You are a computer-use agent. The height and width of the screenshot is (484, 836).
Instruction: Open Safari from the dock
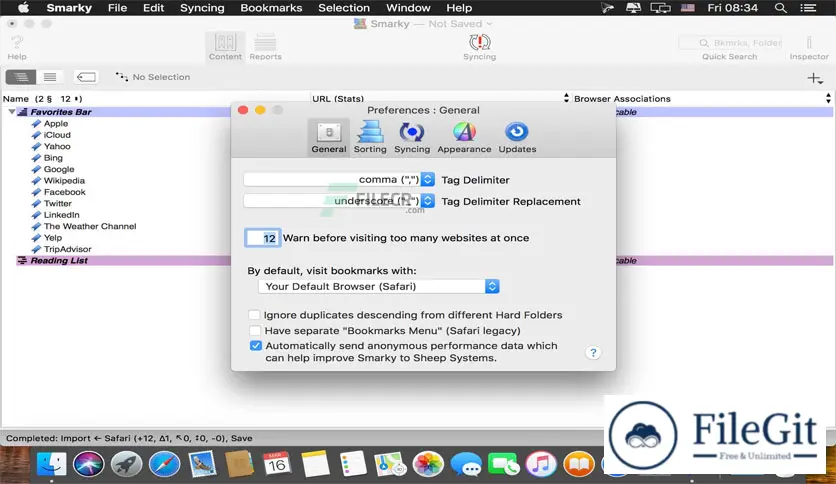164,464
